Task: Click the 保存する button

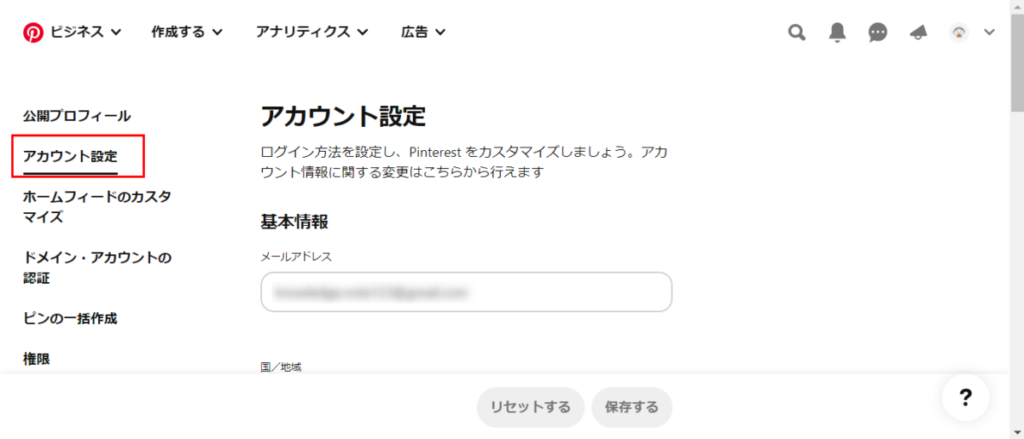Action: point(632,408)
